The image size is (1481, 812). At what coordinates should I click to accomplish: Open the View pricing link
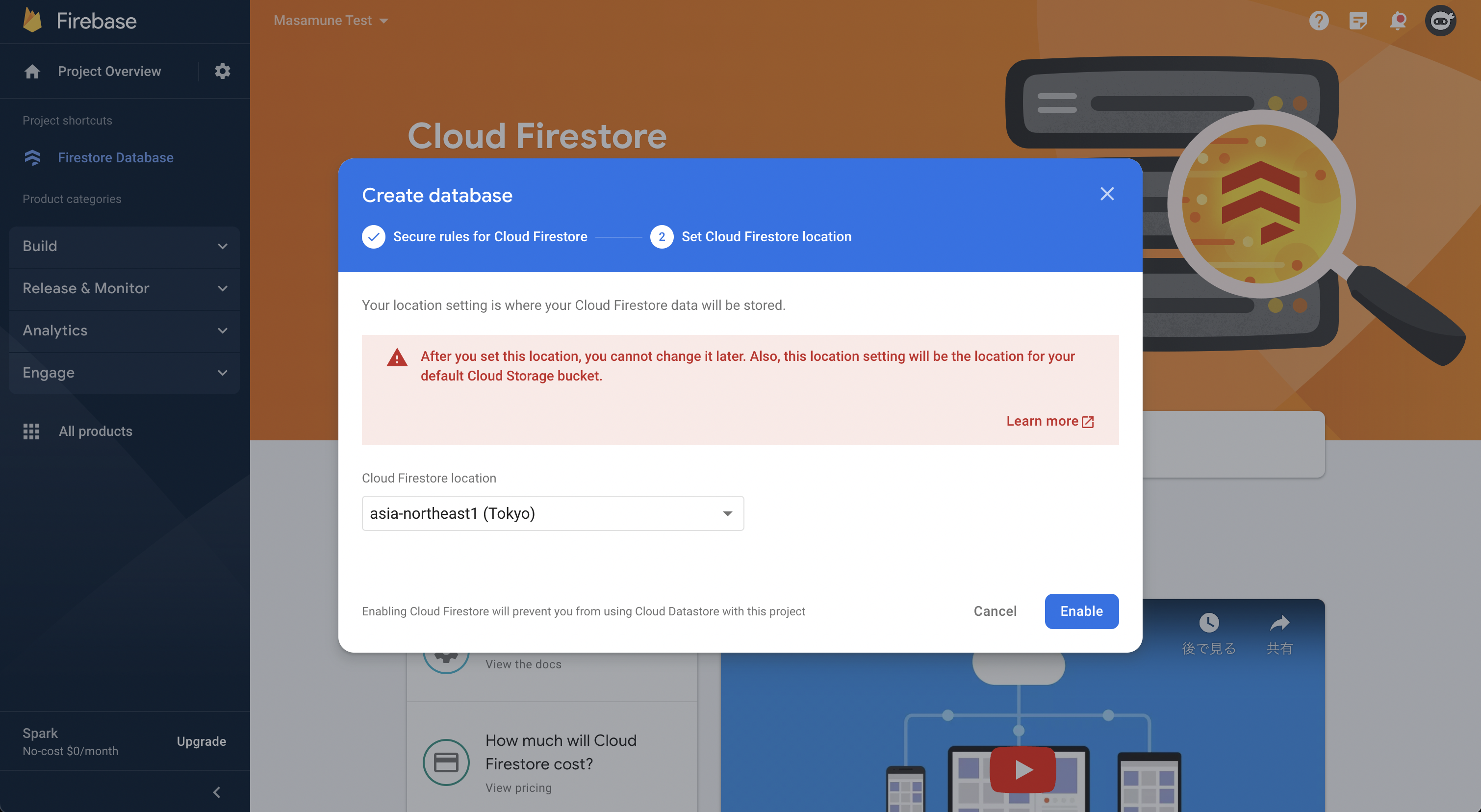click(x=518, y=788)
